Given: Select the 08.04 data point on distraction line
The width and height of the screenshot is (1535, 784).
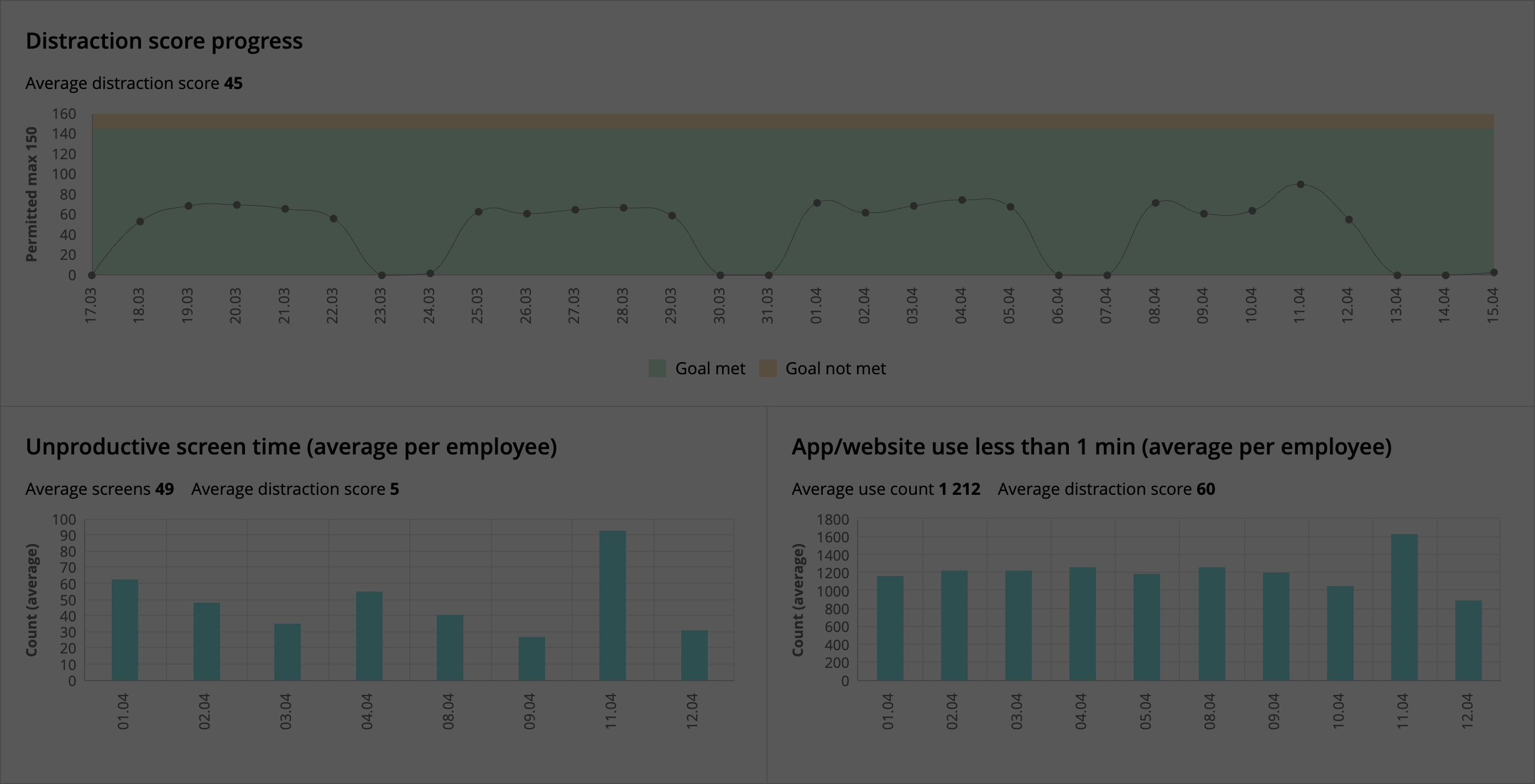Looking at the screenshot, I should (x=1156, y=203).
